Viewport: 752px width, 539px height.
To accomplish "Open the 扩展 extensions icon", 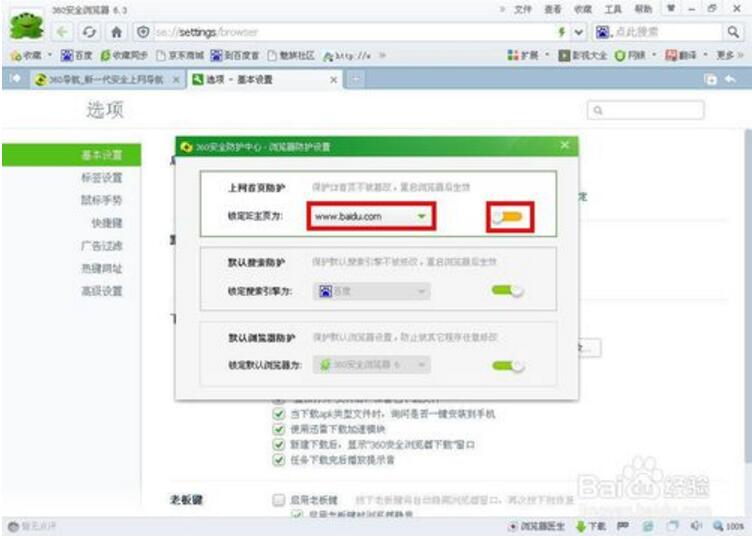I will [523, 56].
